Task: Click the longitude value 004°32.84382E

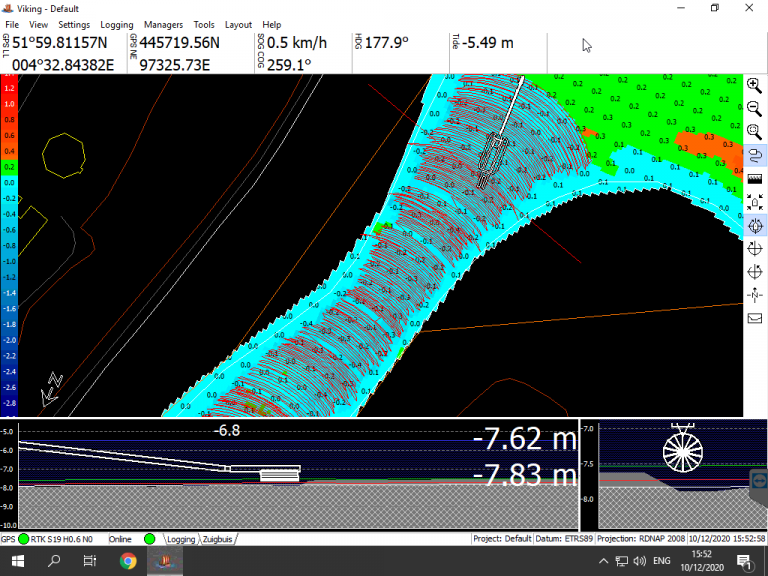Action: point(63,65)
